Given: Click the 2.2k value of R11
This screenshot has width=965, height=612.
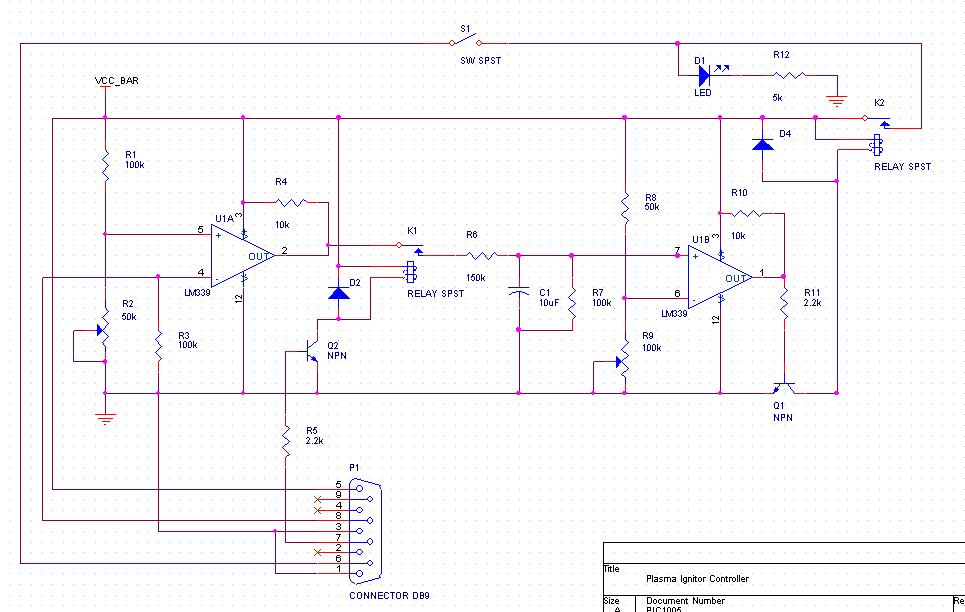Looking at the screenshot, I should tap(812, 303).
